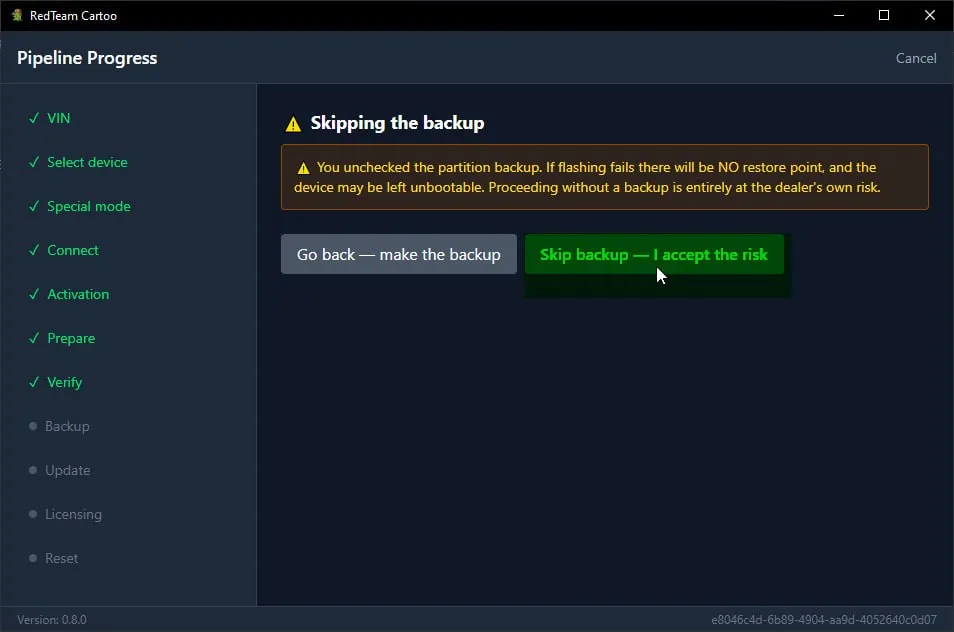Click the VIN checkmark icon
This screenshot has height=632, width=954.
[x=34, y=118]
